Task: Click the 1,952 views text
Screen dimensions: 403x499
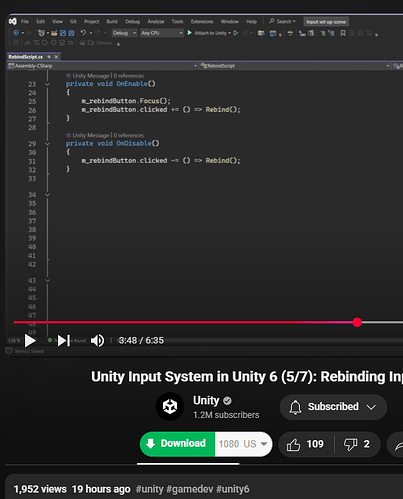Action: [x=40, y=489]
